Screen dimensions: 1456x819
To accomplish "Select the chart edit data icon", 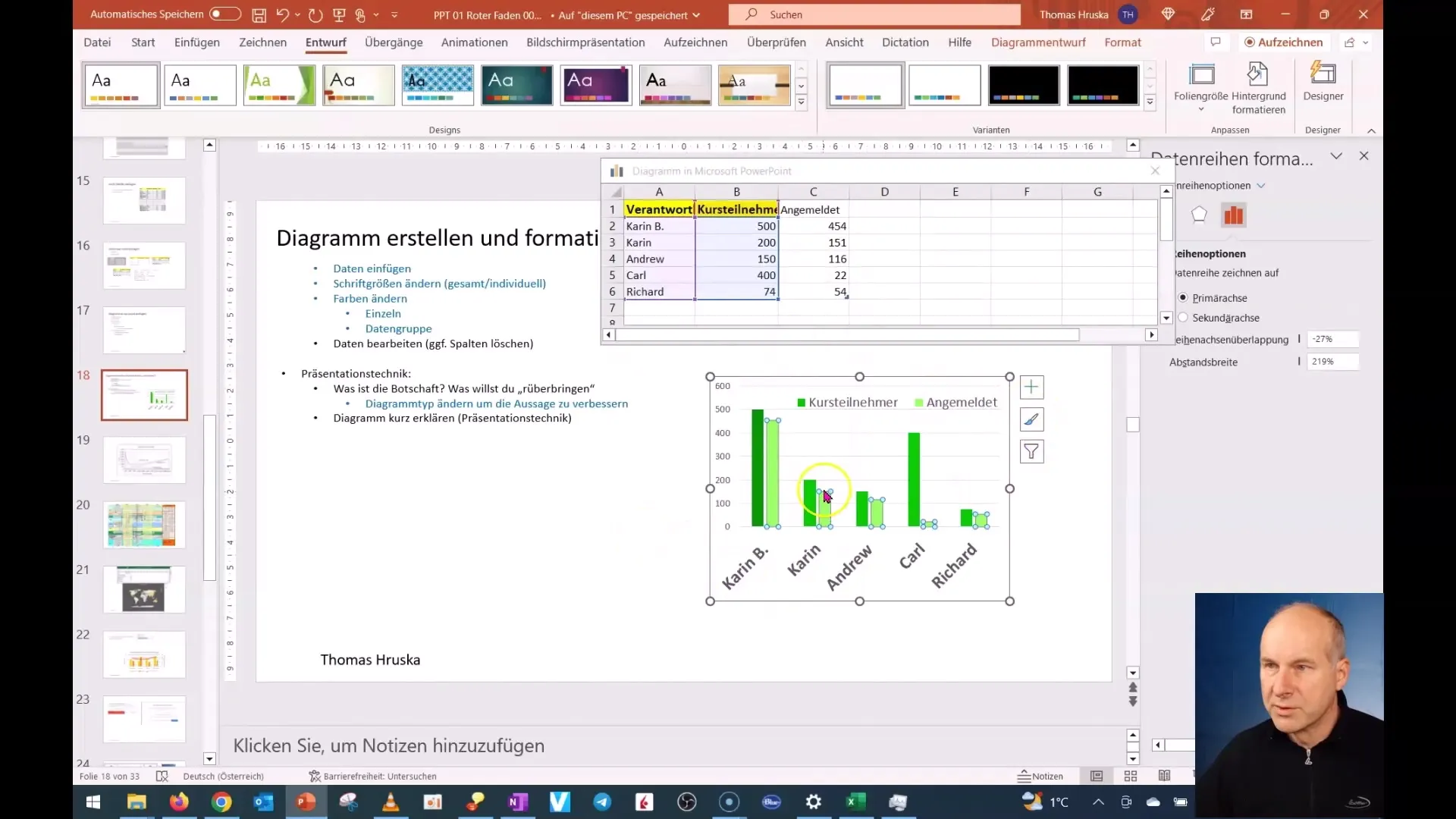I will pyautogui.click(x=617, y=170).
